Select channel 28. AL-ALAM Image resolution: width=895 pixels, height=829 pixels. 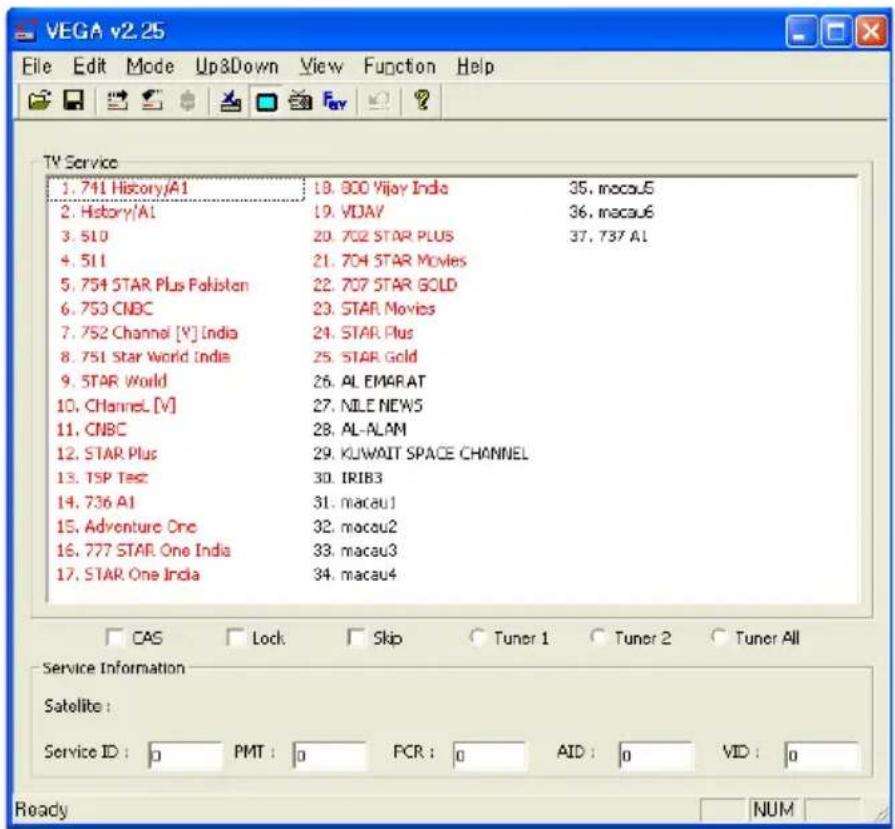tap(360, 429)
